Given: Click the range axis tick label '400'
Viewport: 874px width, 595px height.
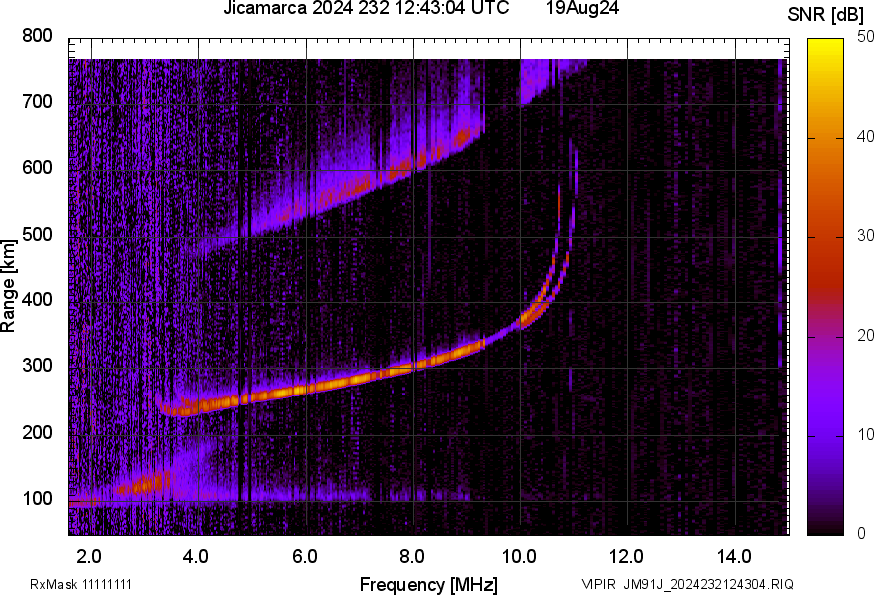Looking at the screenshot, I should 37,299.
